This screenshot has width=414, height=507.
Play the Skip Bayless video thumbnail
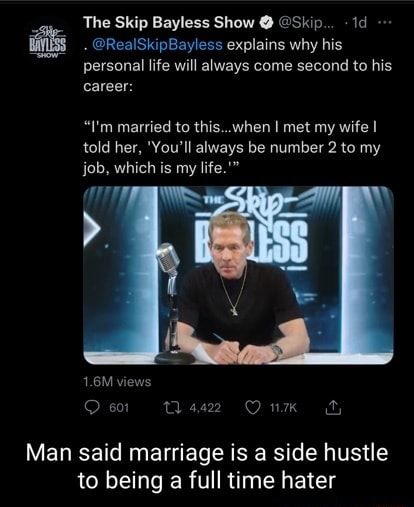(x=238, y=275)
